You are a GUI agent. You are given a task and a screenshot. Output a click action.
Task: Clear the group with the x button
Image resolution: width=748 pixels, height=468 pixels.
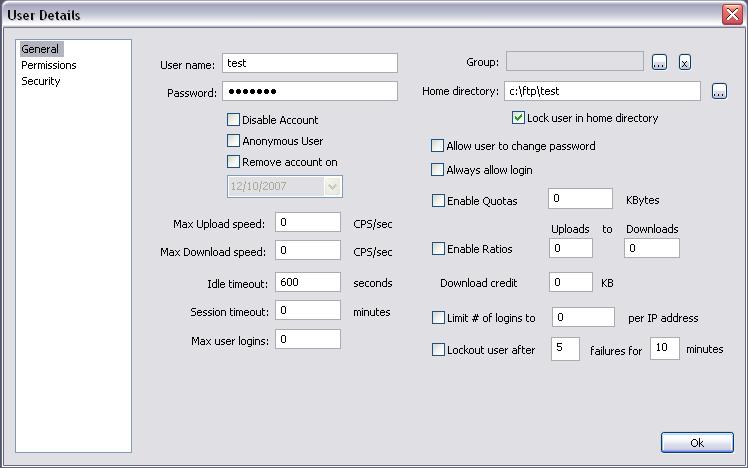point(685,63)
